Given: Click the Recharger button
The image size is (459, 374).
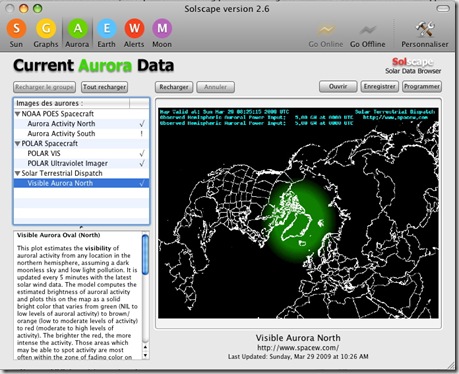Looking at the screenshot, I should tap(174, 87).
